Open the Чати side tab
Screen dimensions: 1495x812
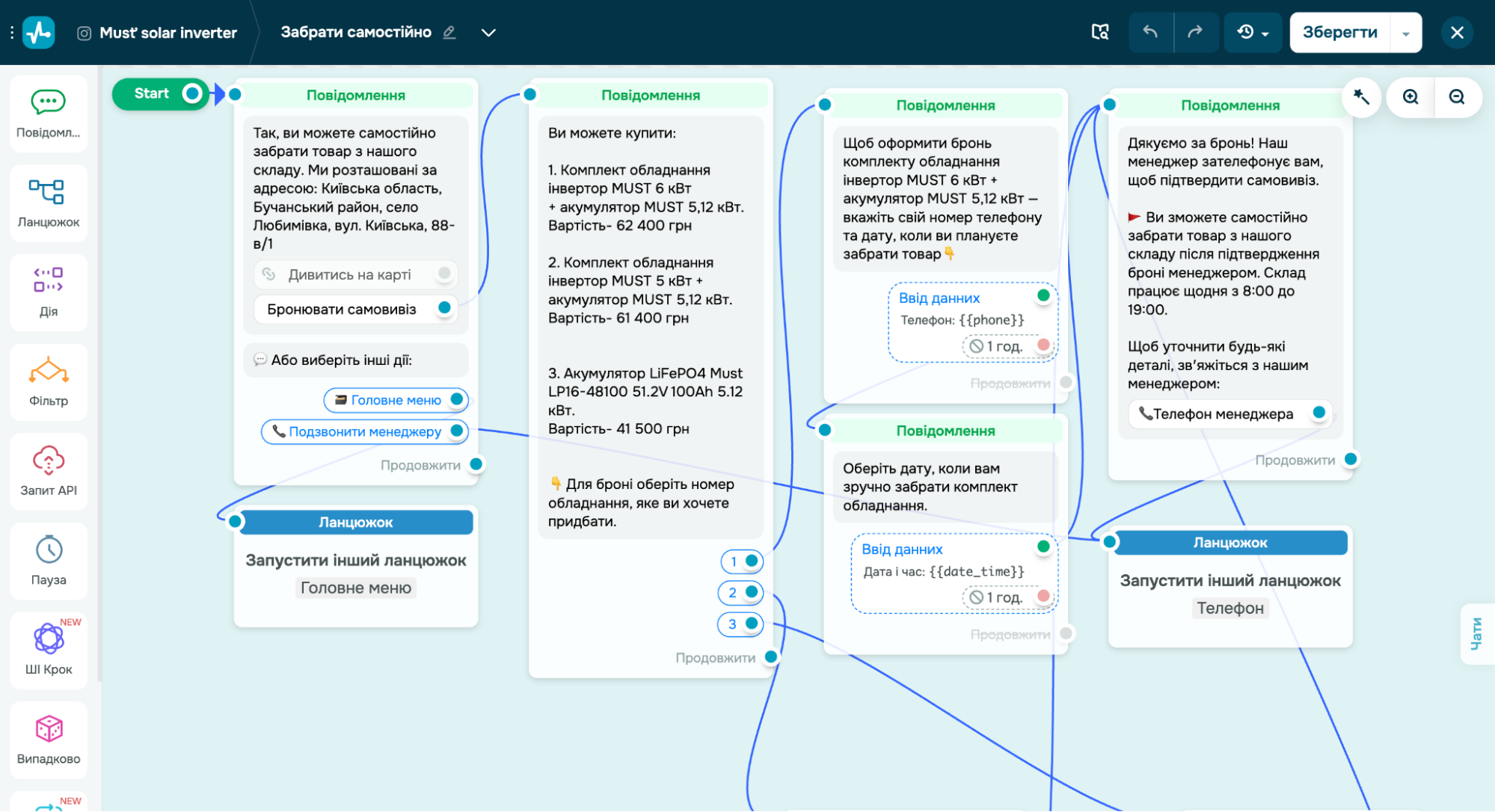coord(1476,633)
